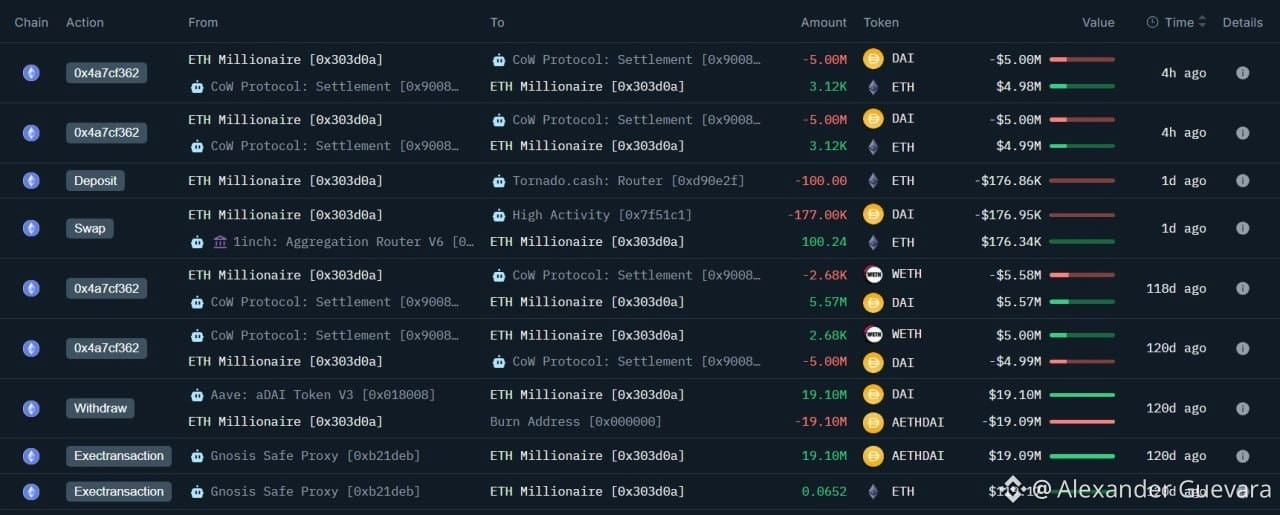
Task: Click the DAI token icon in the Withdraw 19.10M line
Action: coord(873,394)
